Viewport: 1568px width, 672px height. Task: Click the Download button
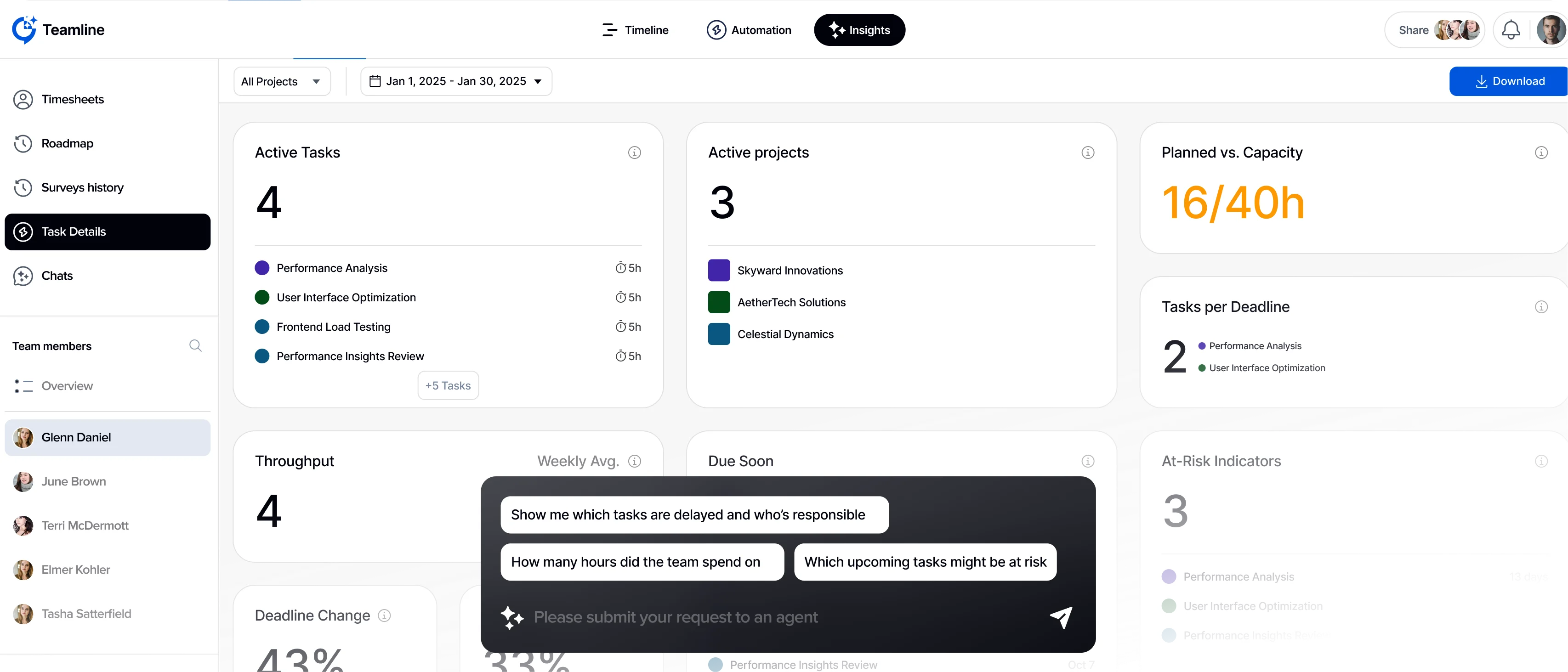point(1509,81)
